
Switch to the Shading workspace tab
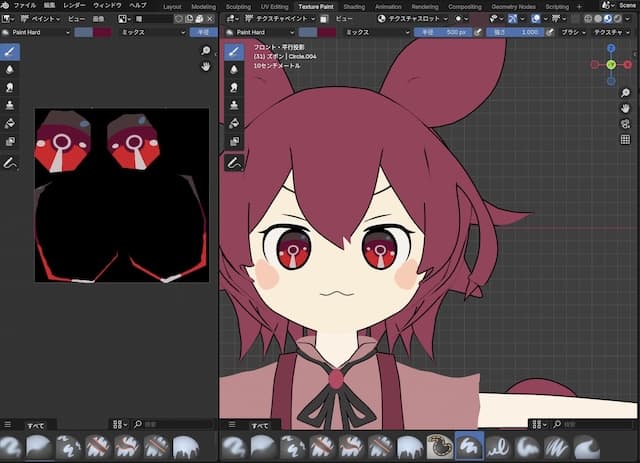354,6
